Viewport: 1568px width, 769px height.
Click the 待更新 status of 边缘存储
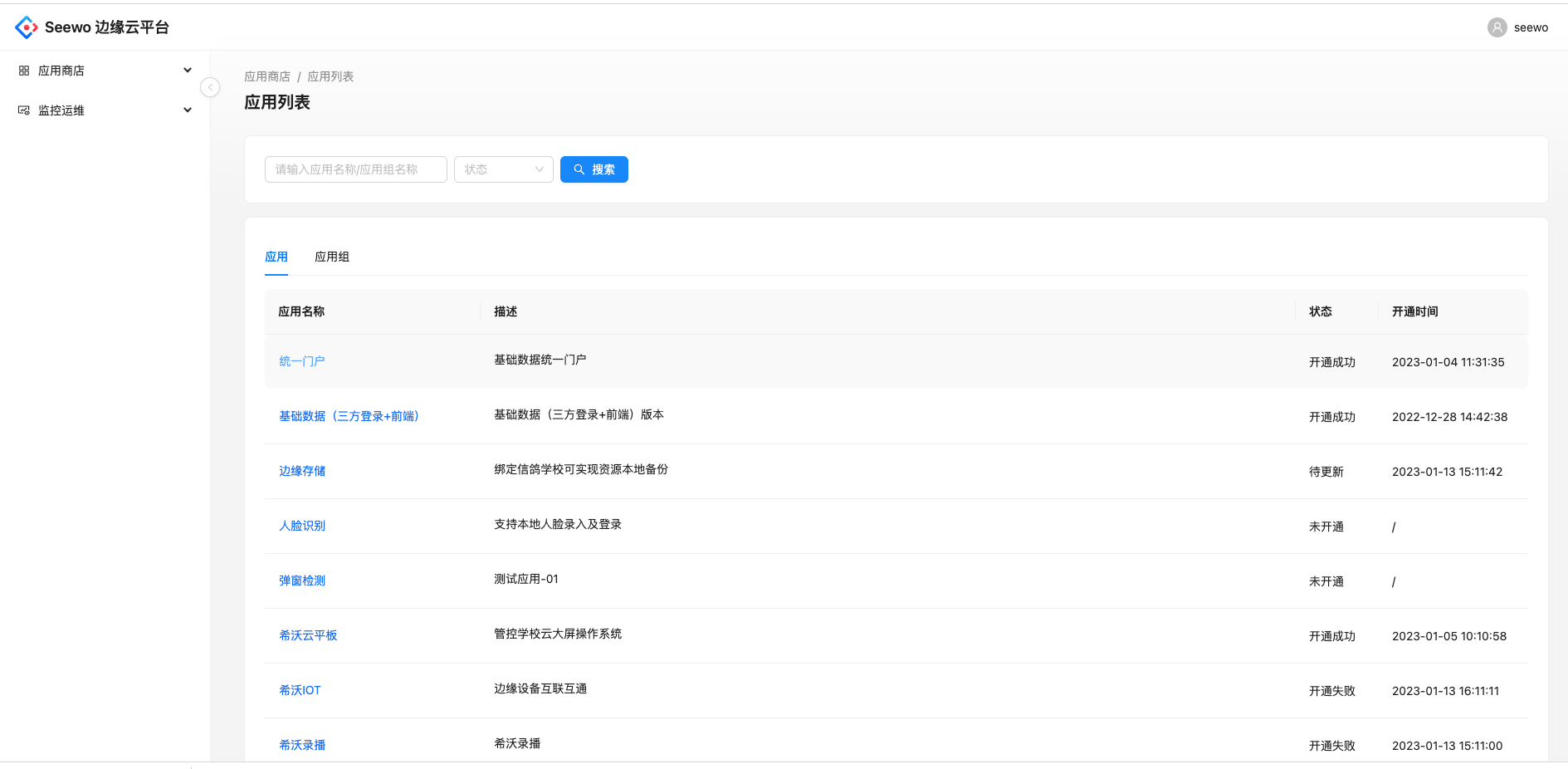click(x=1326, y=472)
